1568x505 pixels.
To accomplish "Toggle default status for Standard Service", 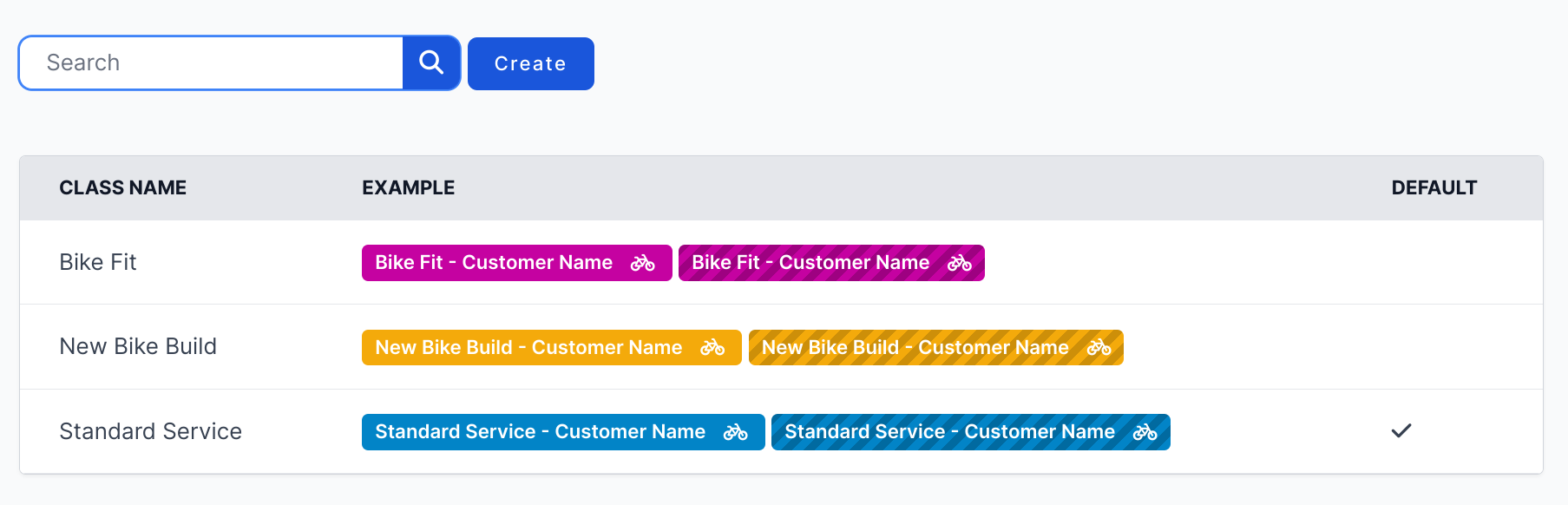I will 1401,430.
